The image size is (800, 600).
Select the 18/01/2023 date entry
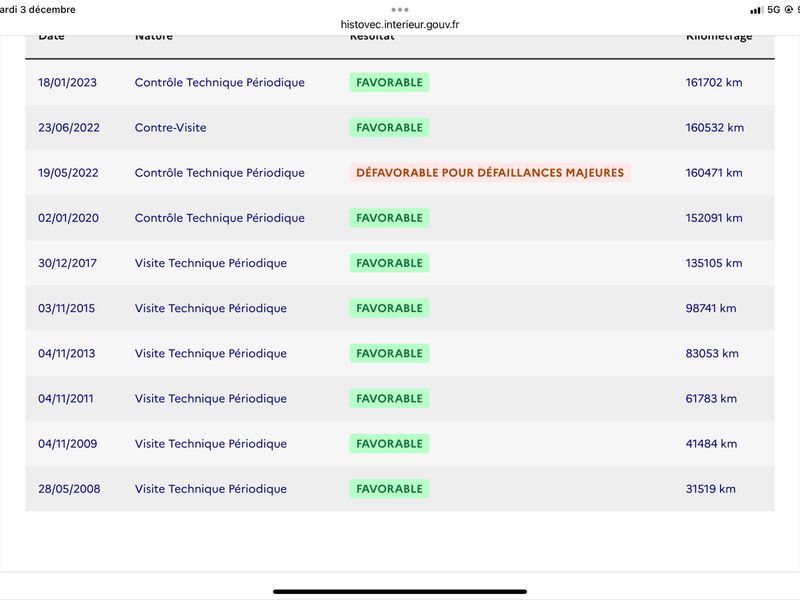[x=67, y=83]
